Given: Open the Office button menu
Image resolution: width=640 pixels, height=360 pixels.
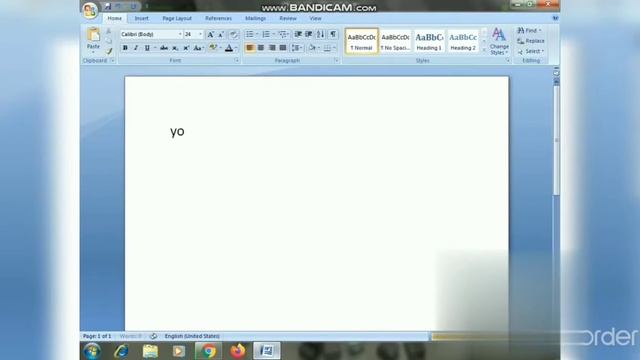Looking at the screenshot, I should point(90,10).
